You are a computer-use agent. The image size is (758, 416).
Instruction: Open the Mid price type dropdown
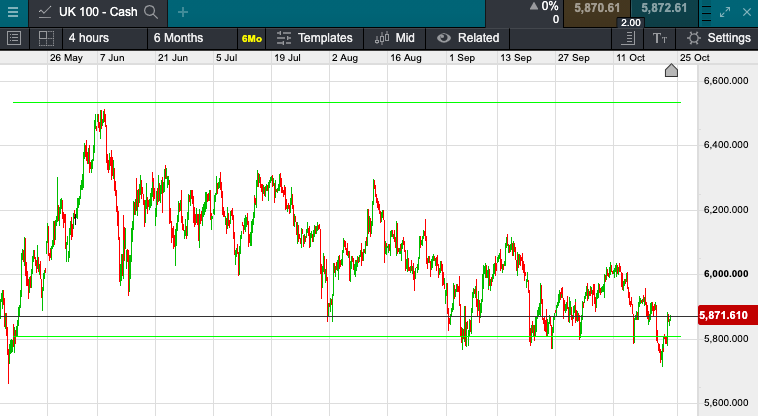tap(394, 38)
